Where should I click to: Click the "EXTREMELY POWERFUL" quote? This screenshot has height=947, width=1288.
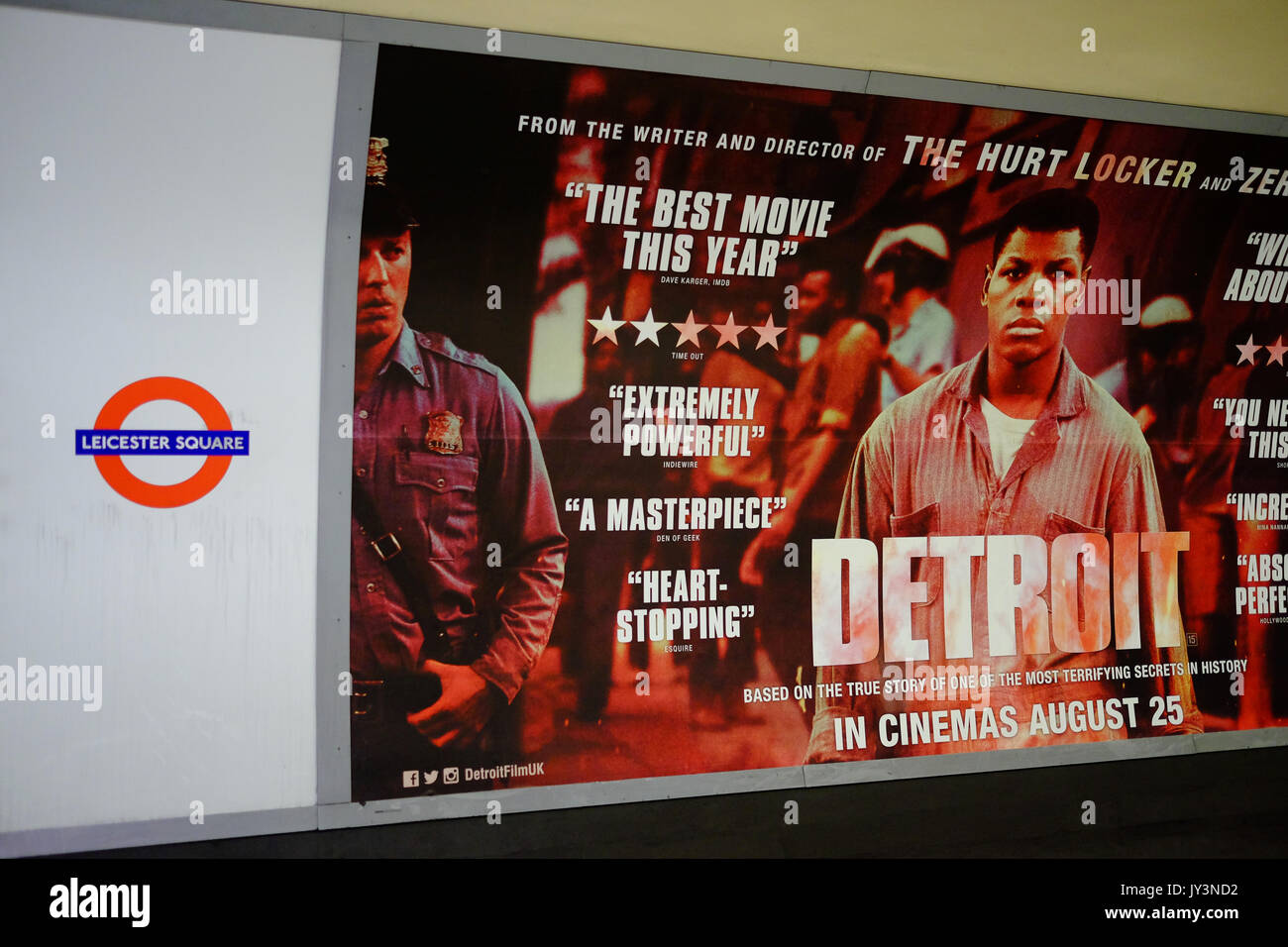point(686,422)
